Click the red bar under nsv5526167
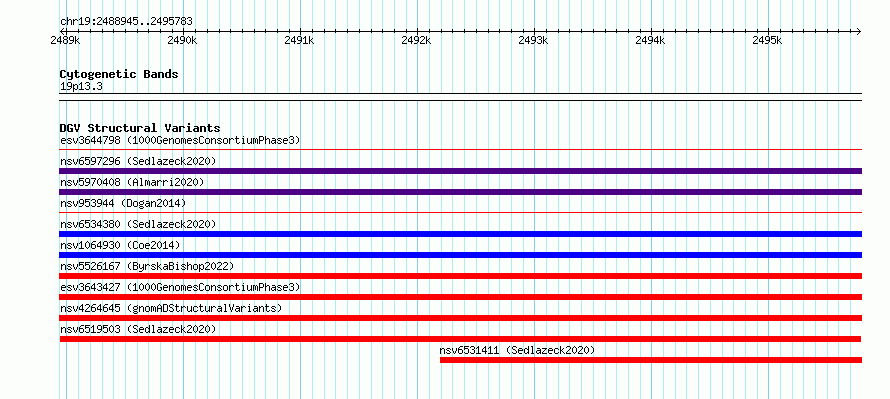 click(460, 276)
